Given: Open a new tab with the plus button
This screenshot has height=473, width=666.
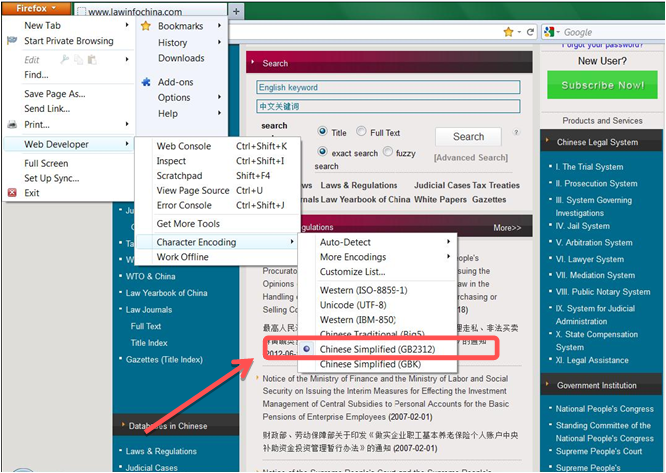Looking at the screenshot, I should 237,11.
